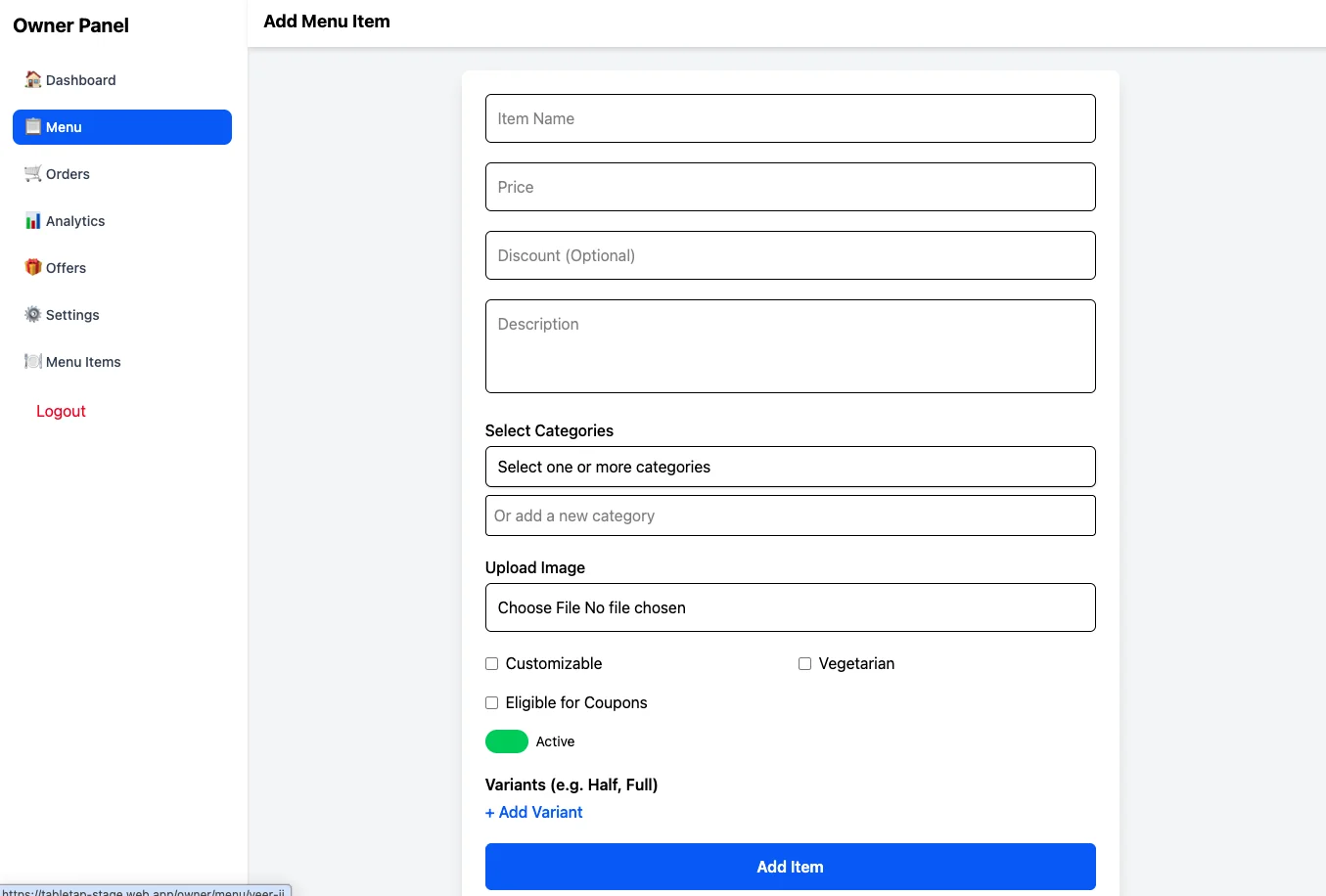Click the Analytics bar chart icon

pos(33,220)
